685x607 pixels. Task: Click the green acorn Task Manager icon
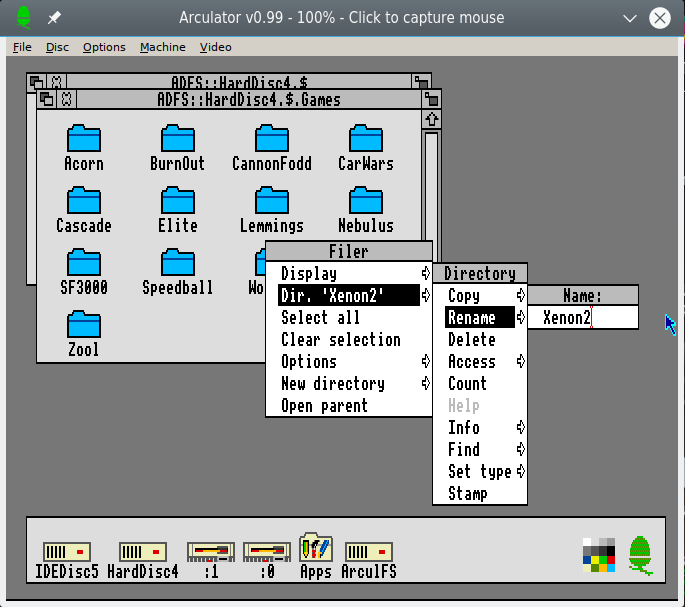point(640,554)
